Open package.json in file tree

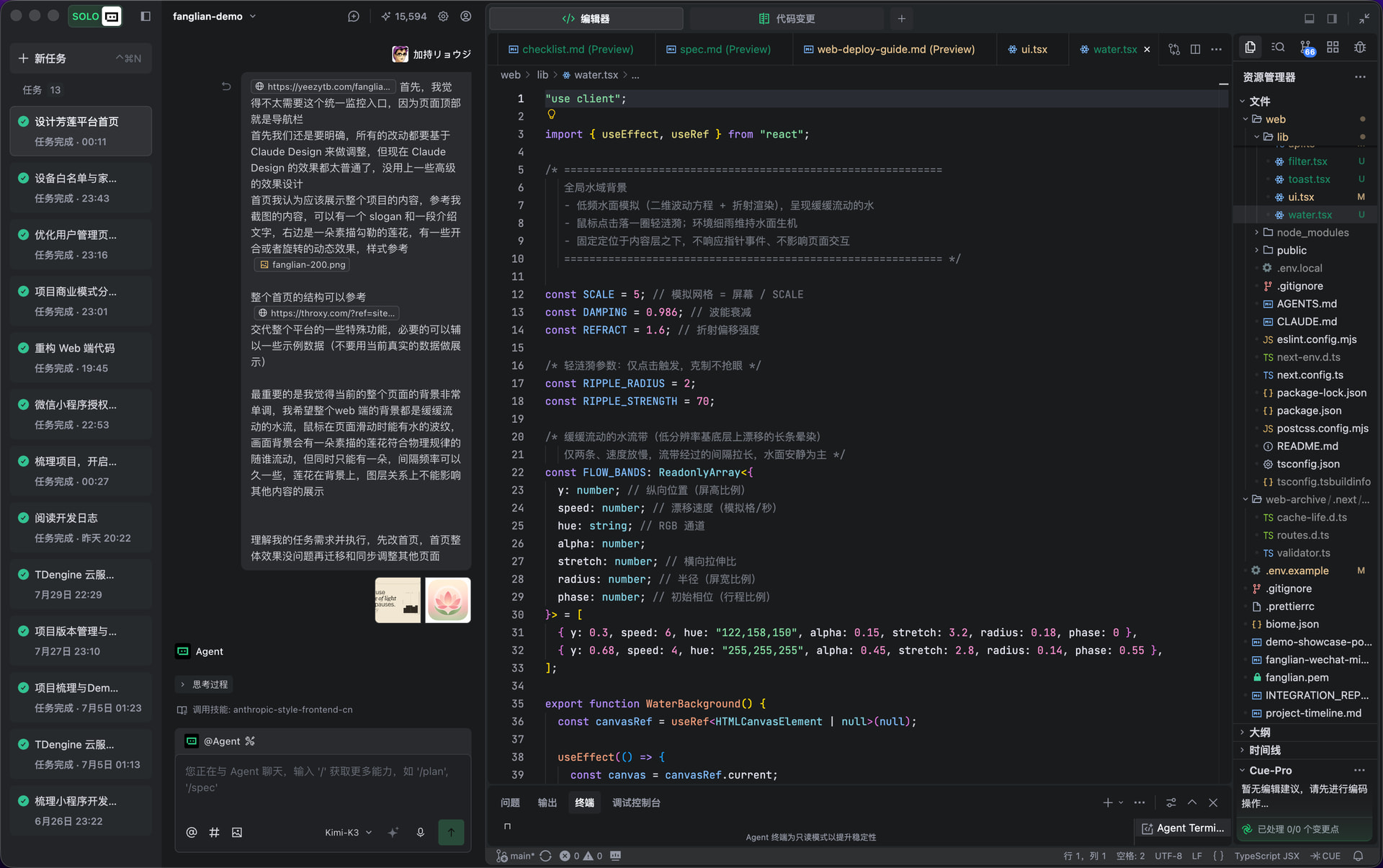1309,411
